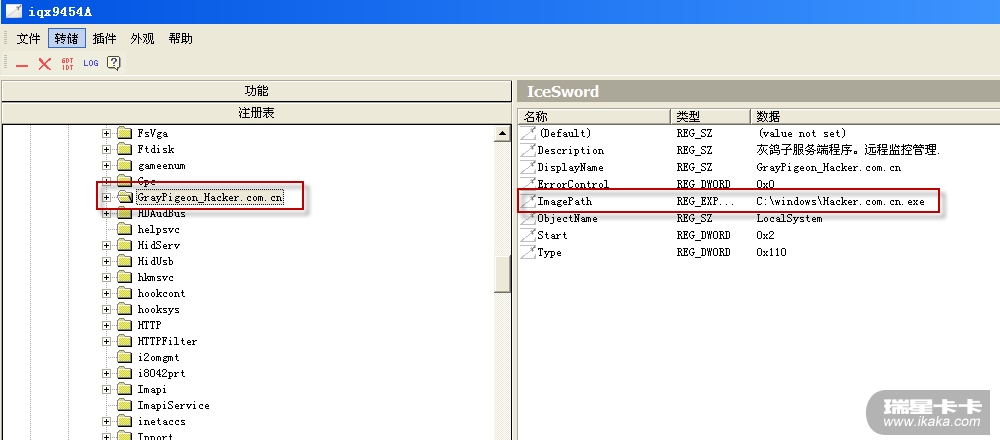The image size is (1000, 440).
Task: Expand the hkmsvc registry key
Action: click(107, 277)
